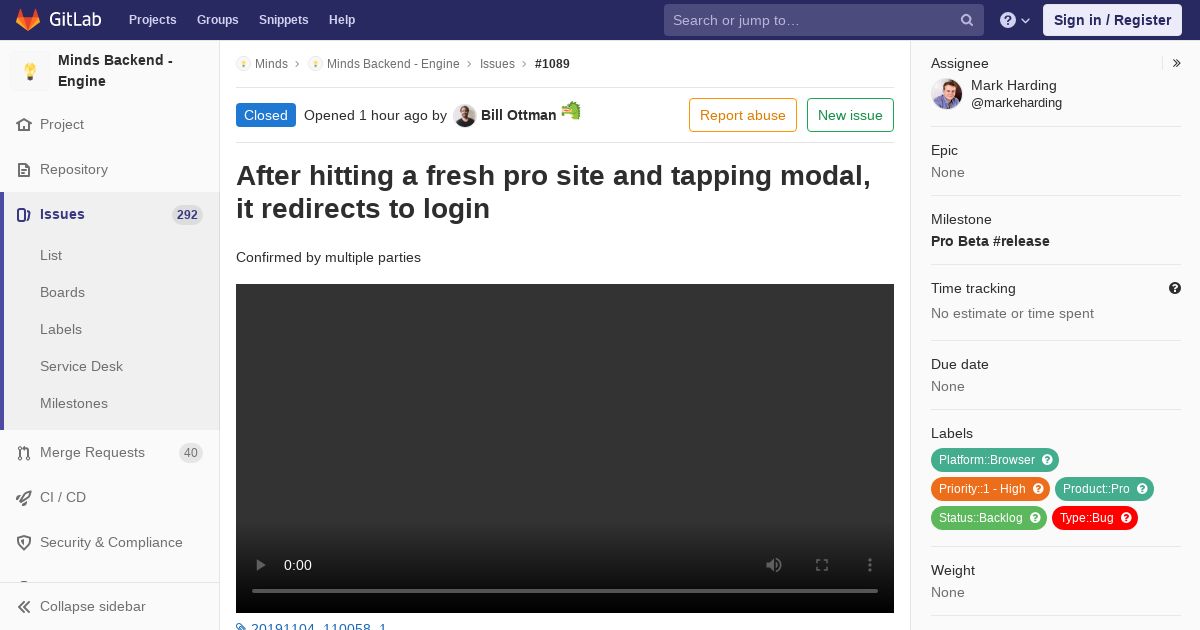Viewport: 1200px width, 630px height.
Task: Click the Issues breadcrumb link
Action: point(497,64)
